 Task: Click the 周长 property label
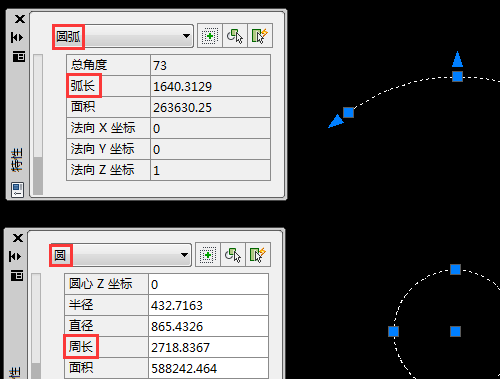(81, 346)
